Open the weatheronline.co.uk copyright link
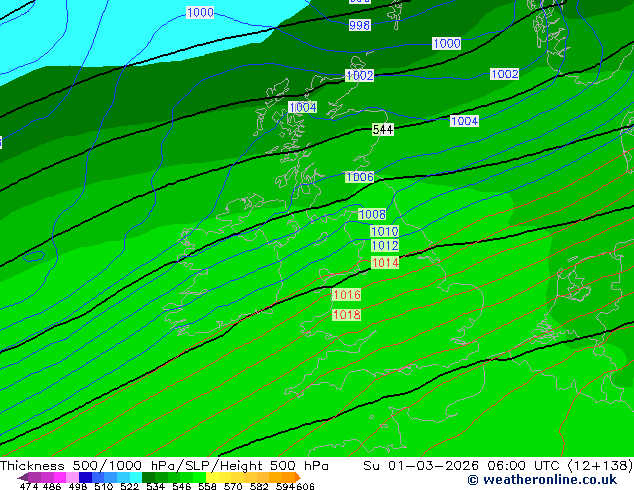Image resolution: width=634 pixels, height=490 pixels. tap(542, 480)
